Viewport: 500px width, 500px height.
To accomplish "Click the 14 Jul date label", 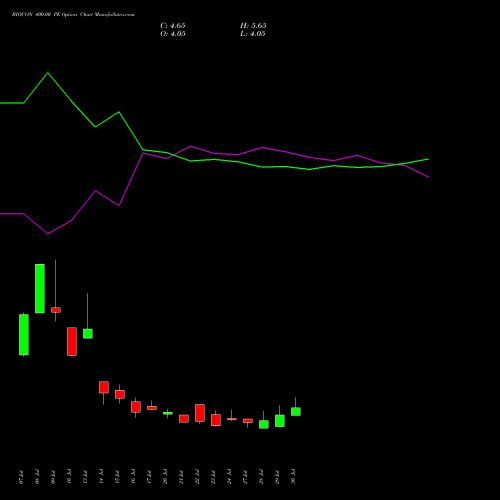I will (101, 476).
